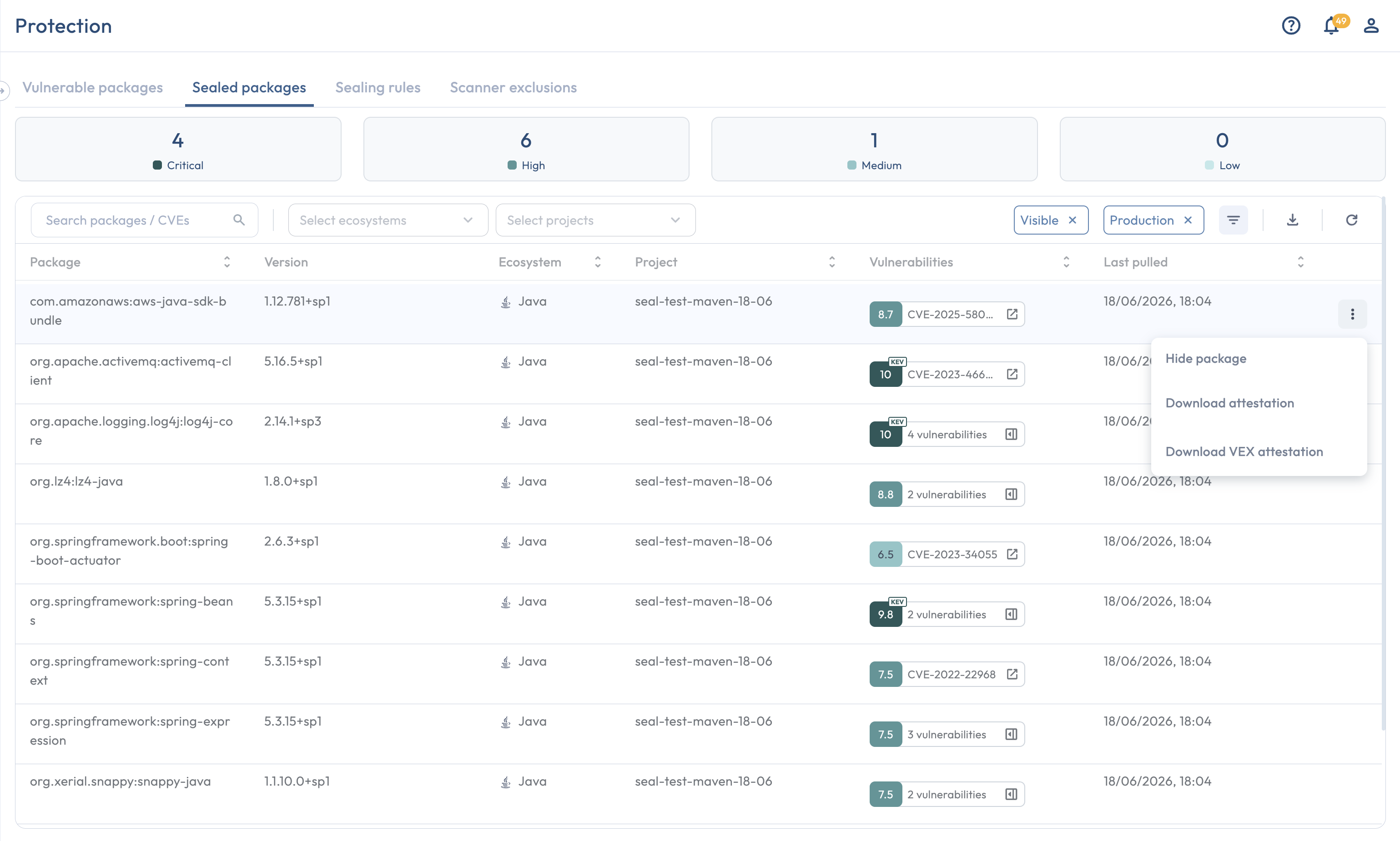Image resolution: width=1400 pixels, height=841 pixels.
Task: Filter by the Medium severity card
Action: pyautogui.click(x=874, y=149)
